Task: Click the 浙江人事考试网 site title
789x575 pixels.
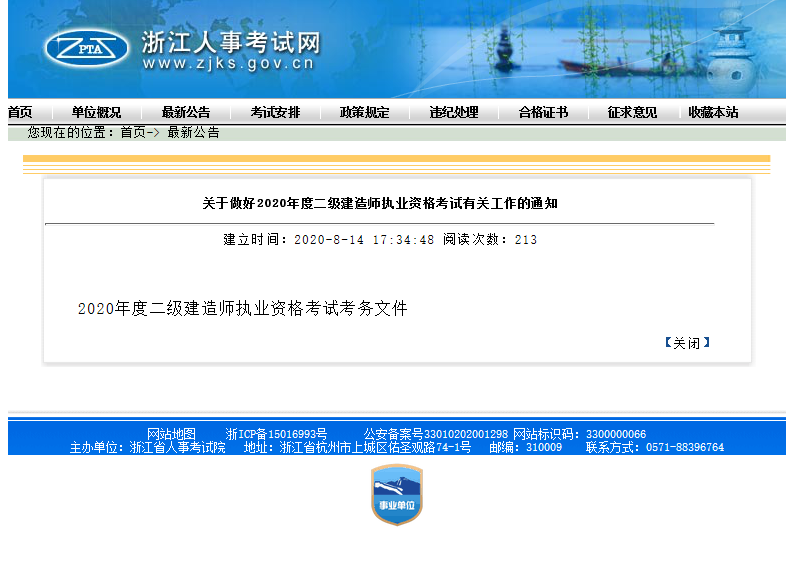Action: click(x=230, y=42)
